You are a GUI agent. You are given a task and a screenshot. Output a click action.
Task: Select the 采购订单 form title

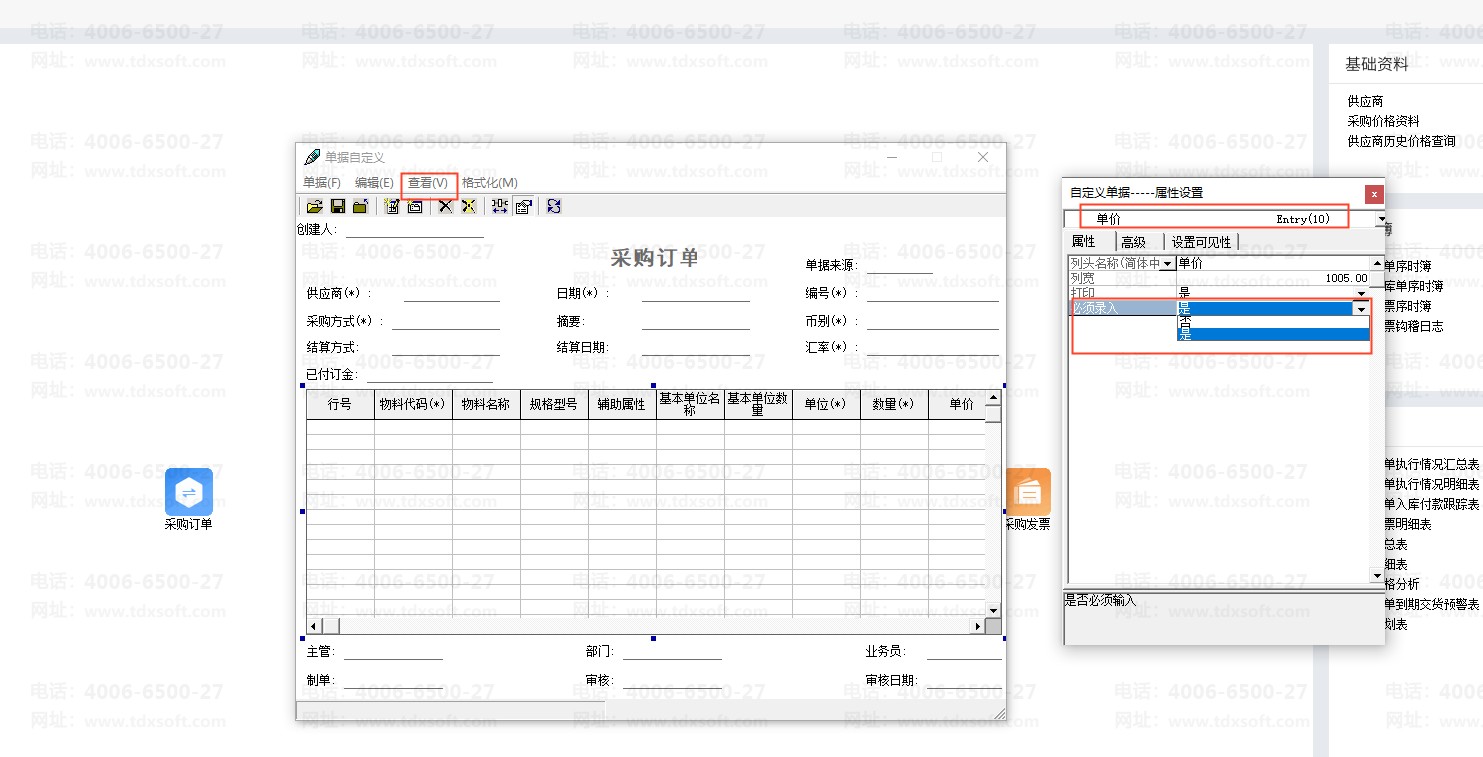click(655, 258)
